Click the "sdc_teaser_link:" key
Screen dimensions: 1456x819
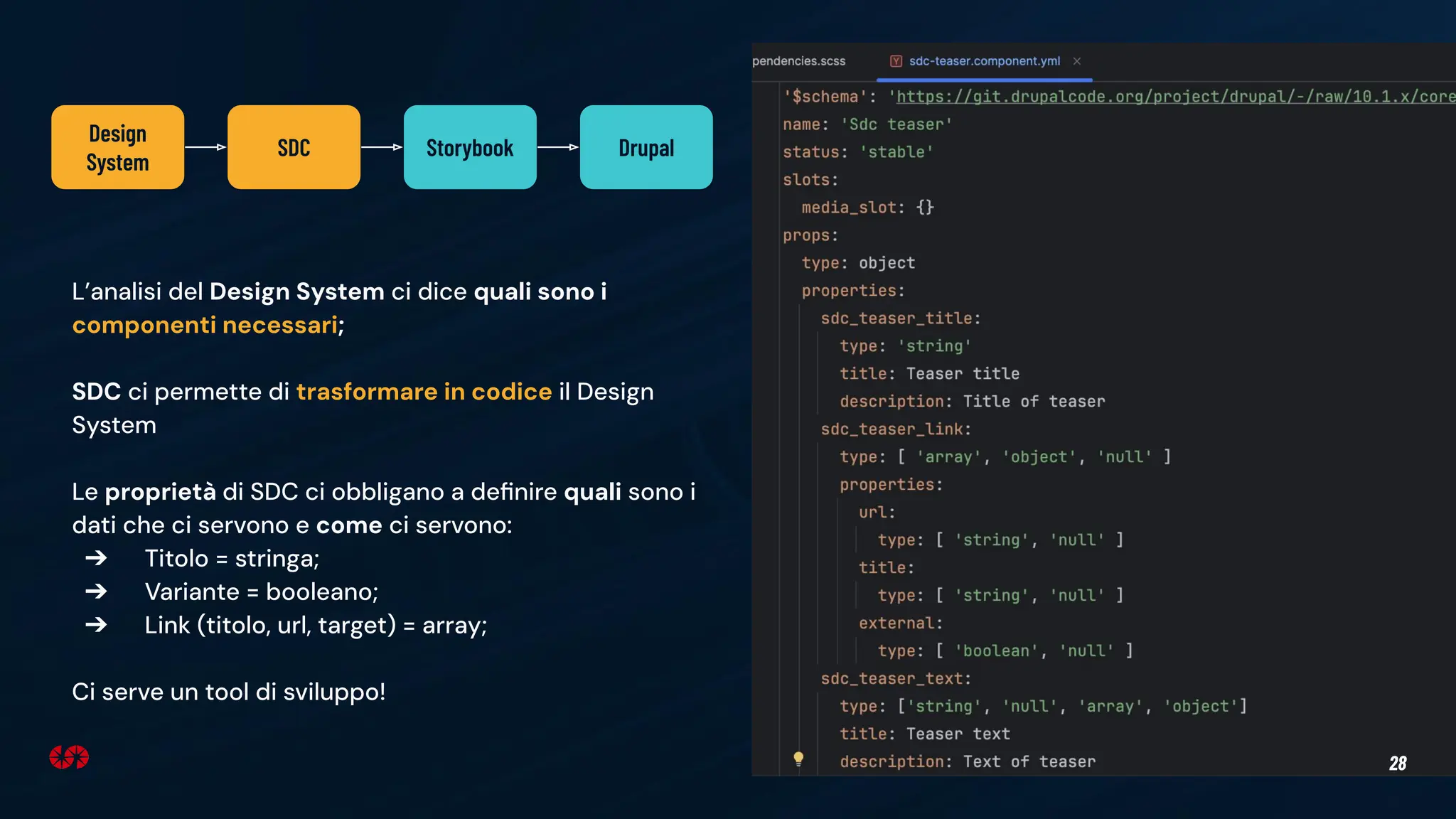[896, 429]
